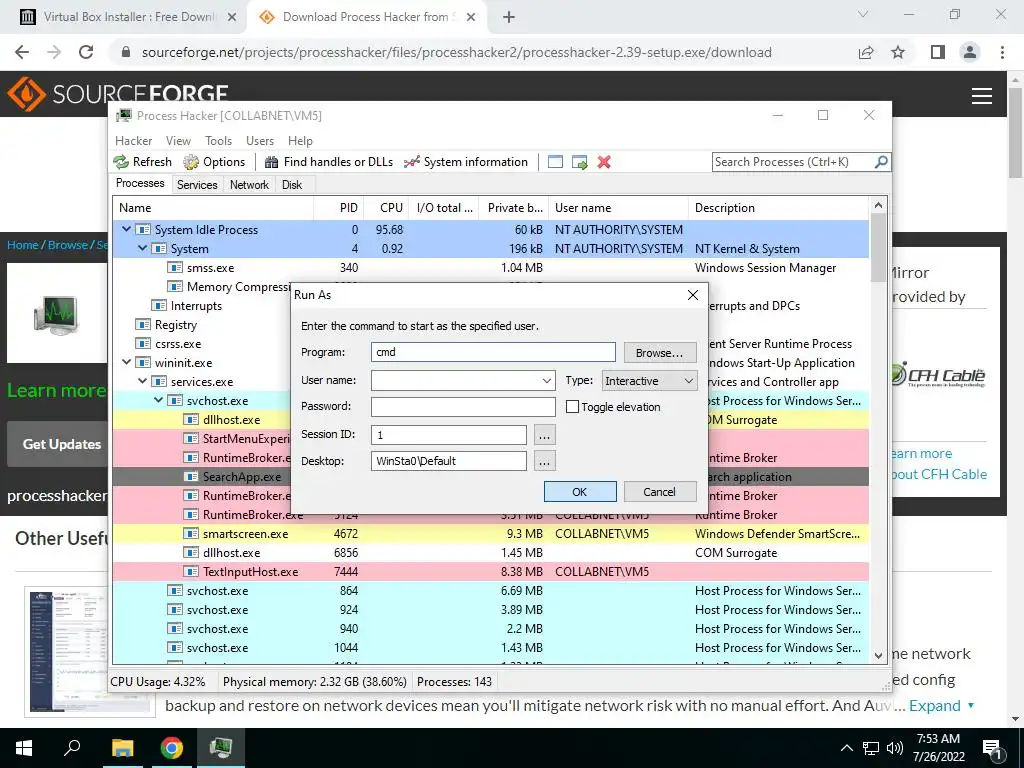
Task: Open the SourceForge hamburger menu
Action: click(x=982, y=96)
